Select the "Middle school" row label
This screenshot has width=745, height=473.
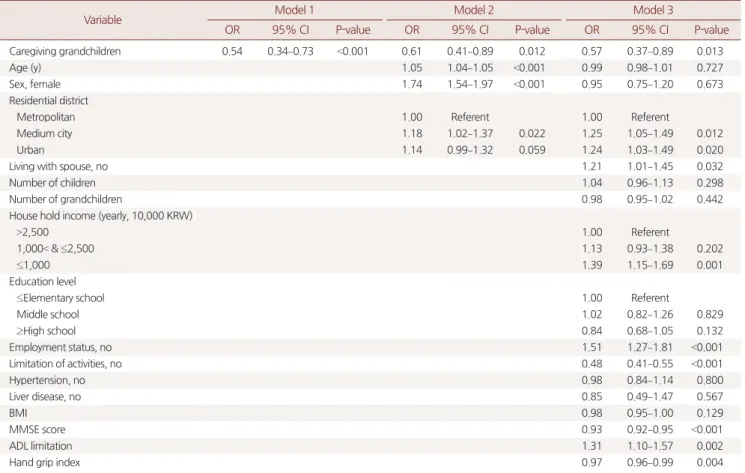tap(48, 314)
